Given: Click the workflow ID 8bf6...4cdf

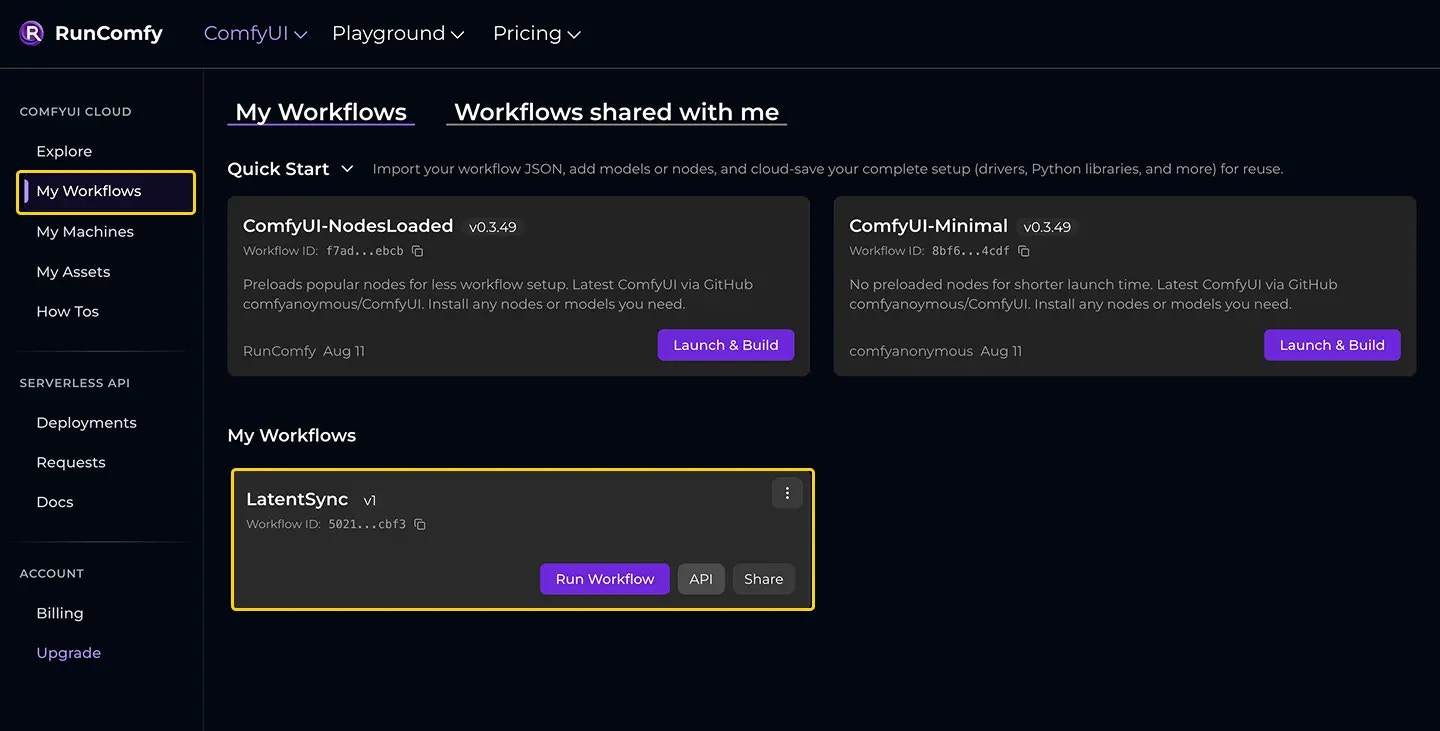Looking at the screenshot, I should click(x=971, y=251).
